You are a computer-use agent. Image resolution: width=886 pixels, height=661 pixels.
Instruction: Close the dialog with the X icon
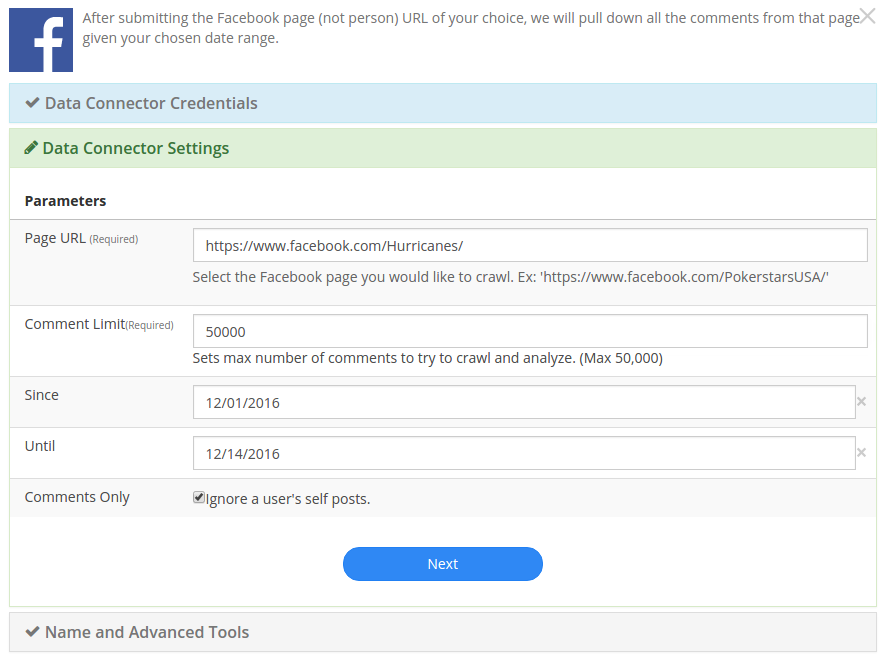867,16
